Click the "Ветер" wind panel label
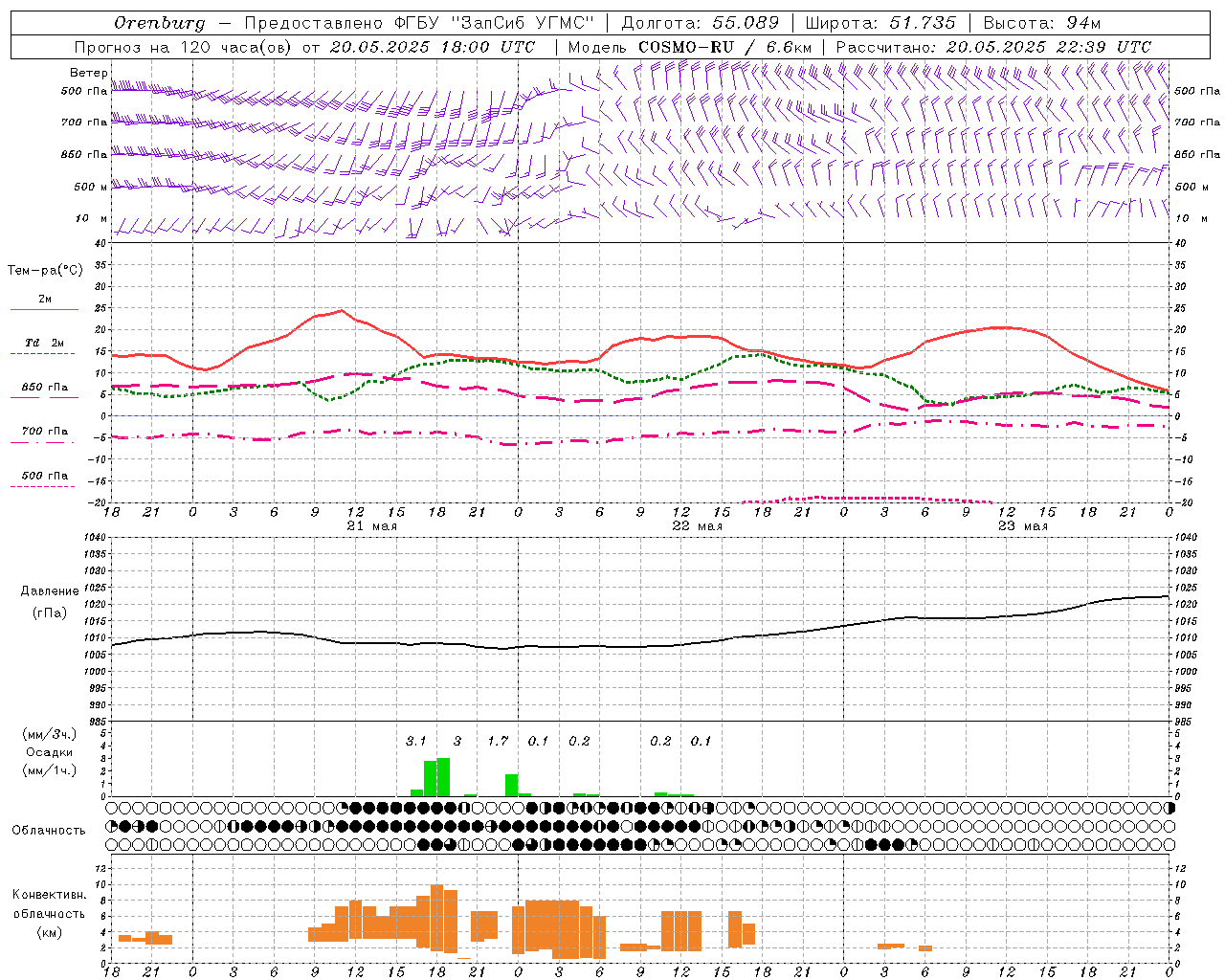This screenshot has width=1225, height=980. (x=88, y=73)
